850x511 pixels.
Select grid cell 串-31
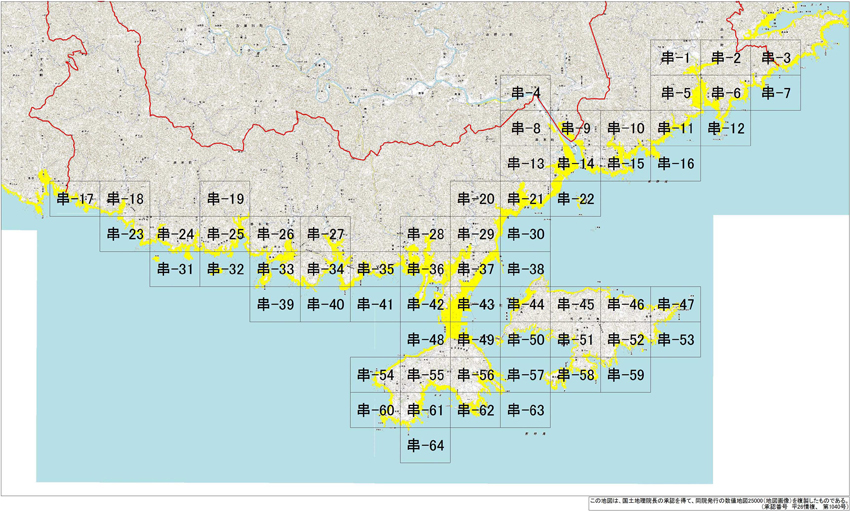(x=175, y=269)
